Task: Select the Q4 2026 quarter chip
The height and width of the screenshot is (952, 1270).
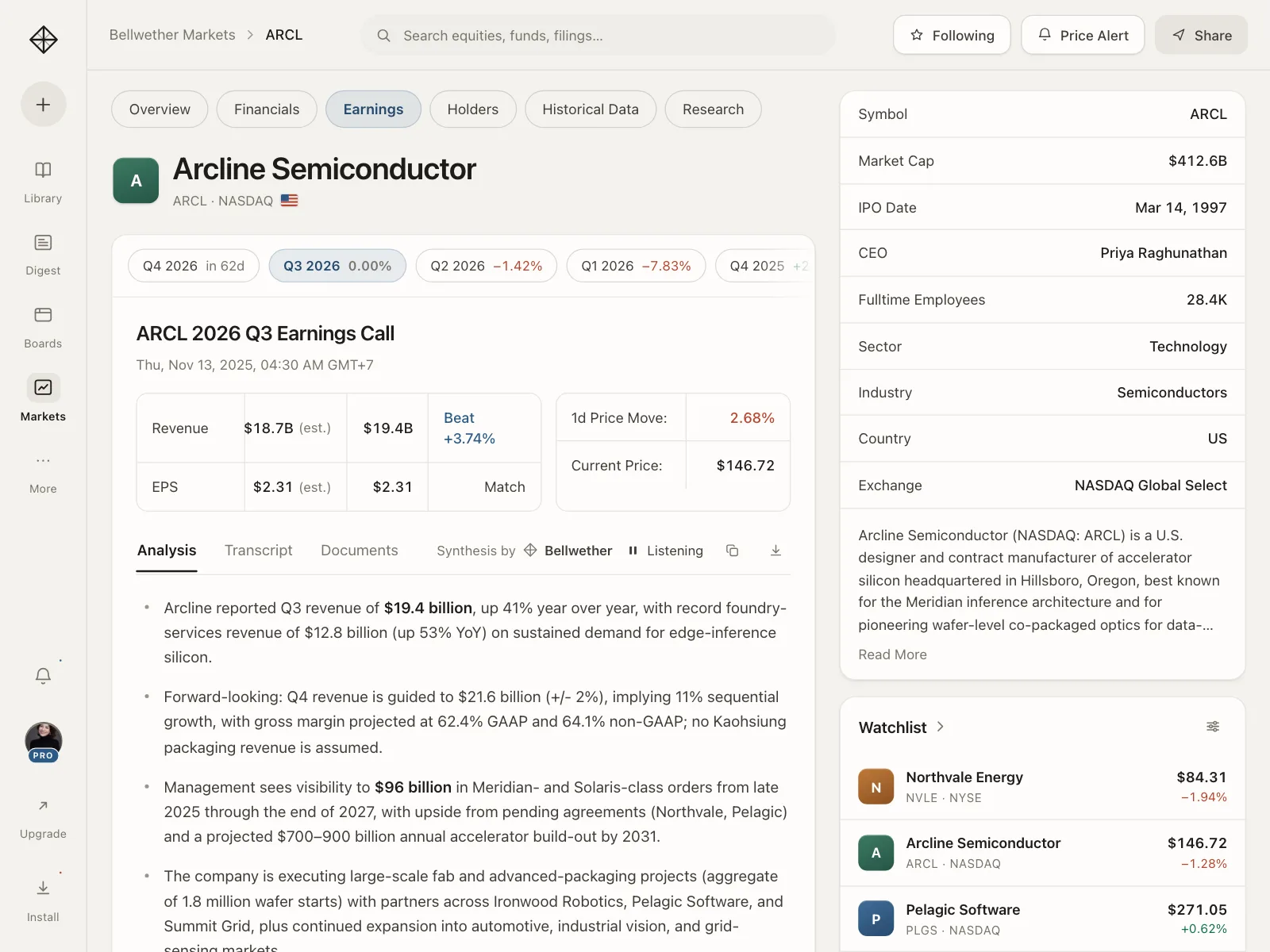Action: click(194, 266)
